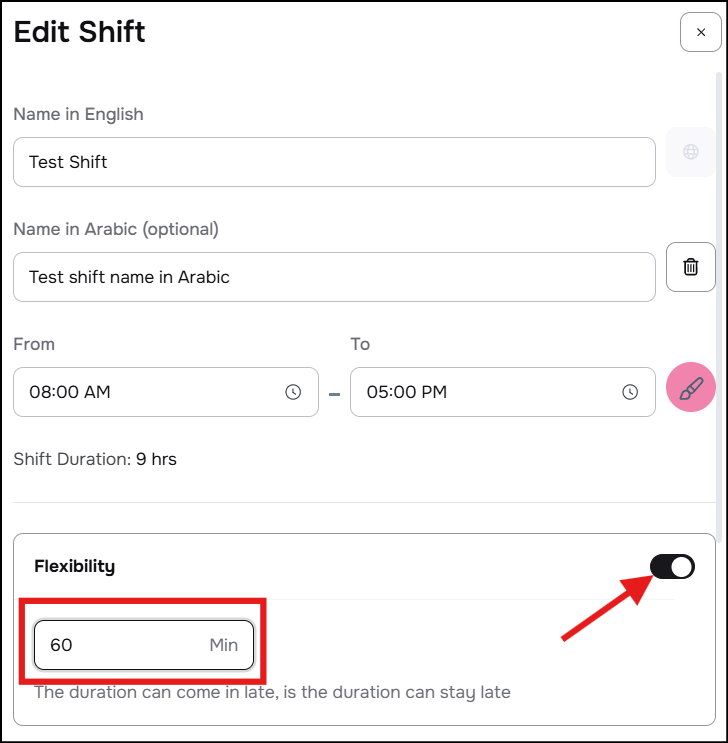Screen dimensions: 728x743
Task: Delete the Arabic name with trash icon
Action: point(690,267)
